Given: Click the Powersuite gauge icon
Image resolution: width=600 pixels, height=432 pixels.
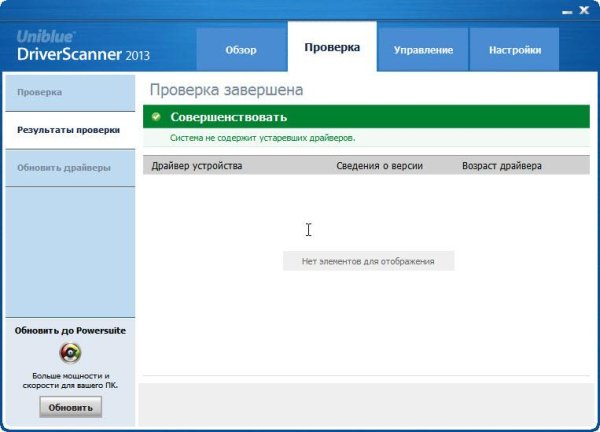Looking at the screenshot, I should click(70, 352).
